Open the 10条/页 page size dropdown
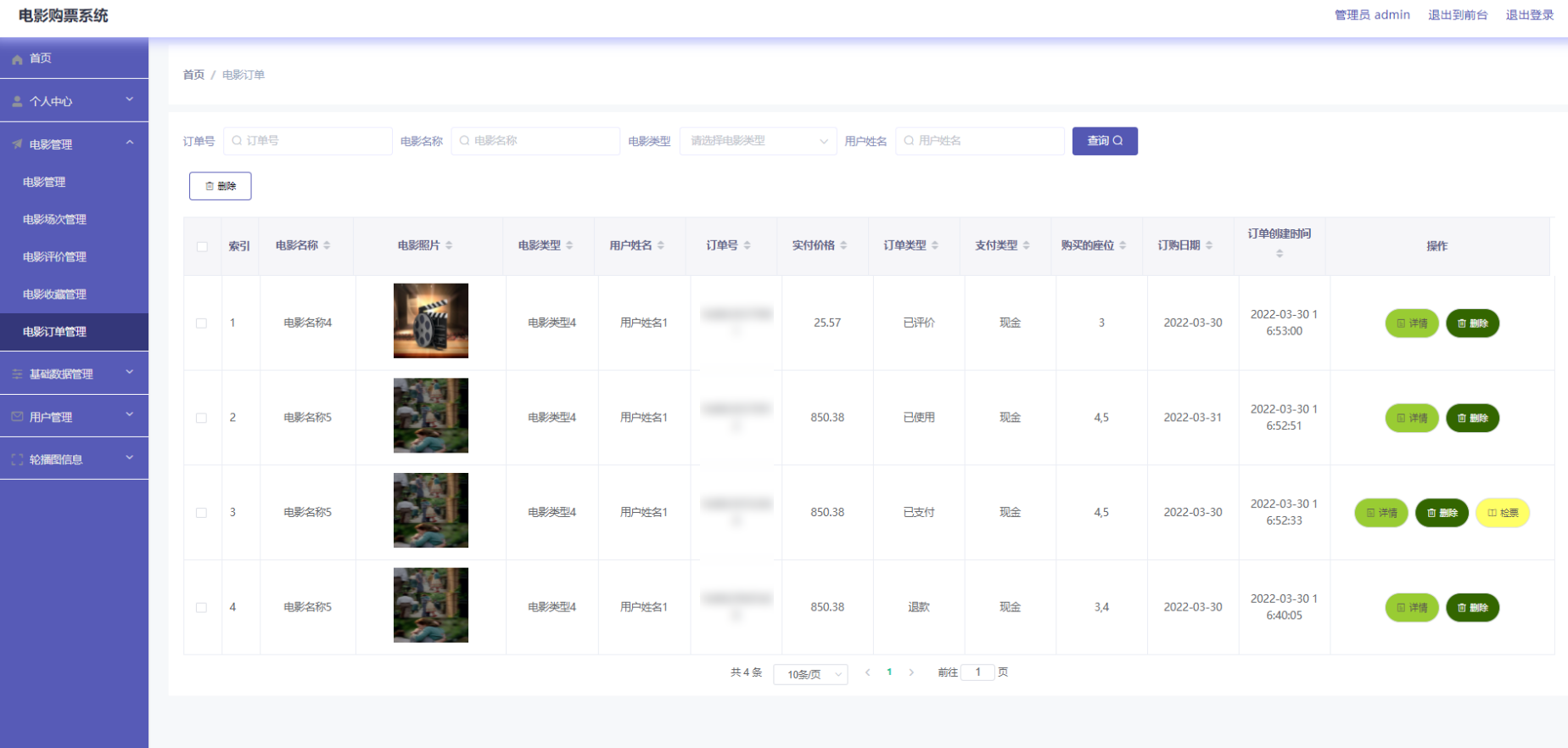The image size is (1568, 748). (810, 674)
